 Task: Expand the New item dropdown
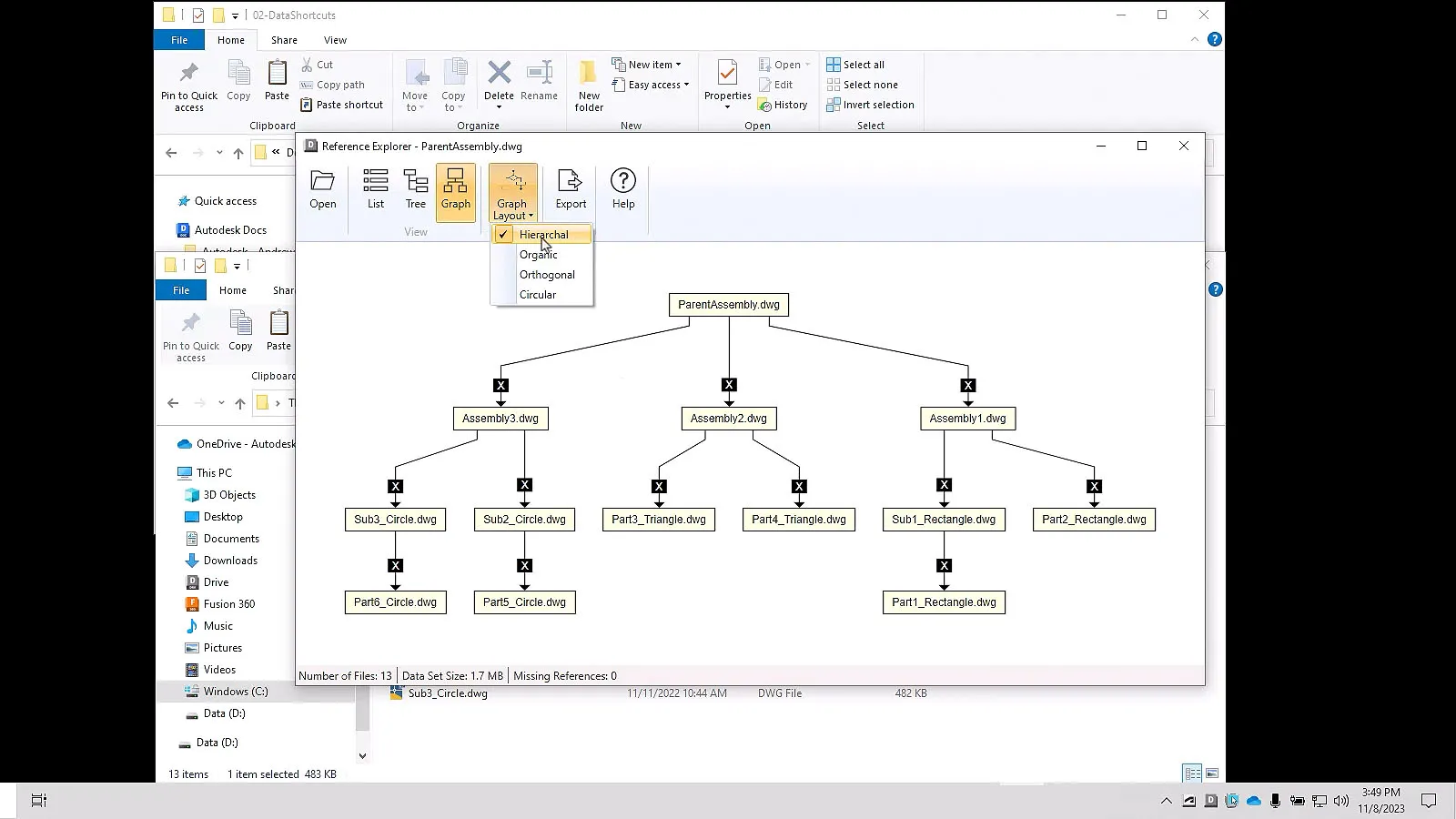click(x=649, y=64)
